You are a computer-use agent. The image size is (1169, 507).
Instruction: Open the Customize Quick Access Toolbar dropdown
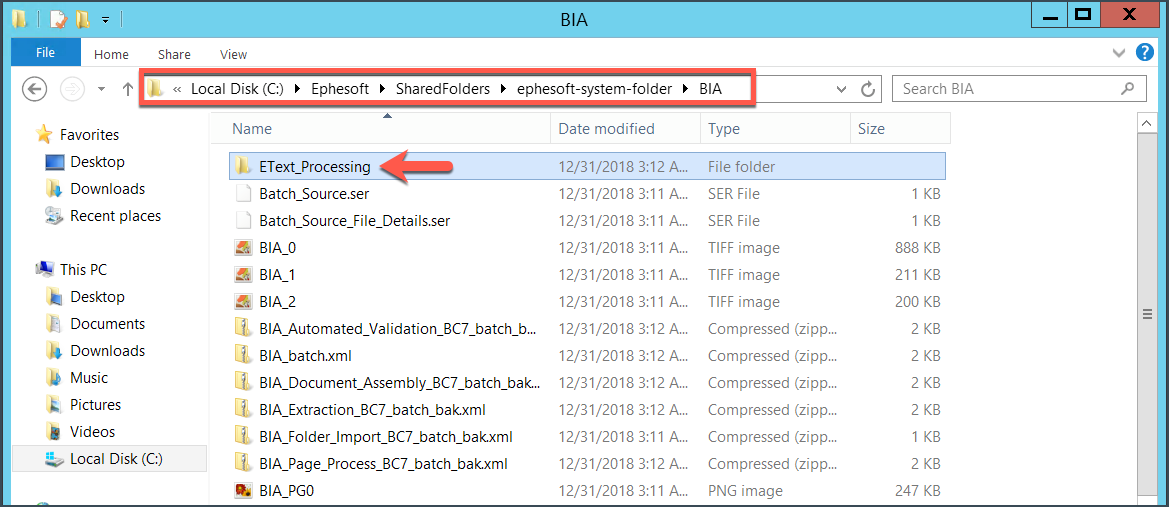click(x=105, y=20)
